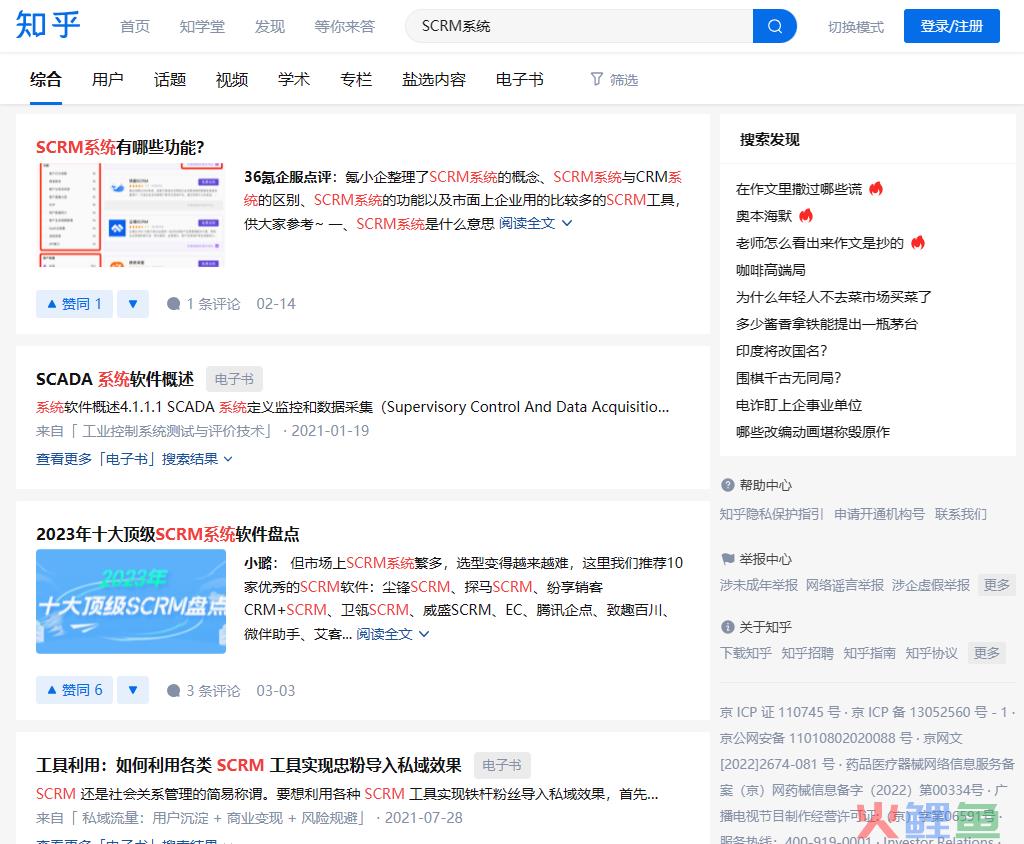
Task: Click the 登录/注册 button
Action: (952, 26)
